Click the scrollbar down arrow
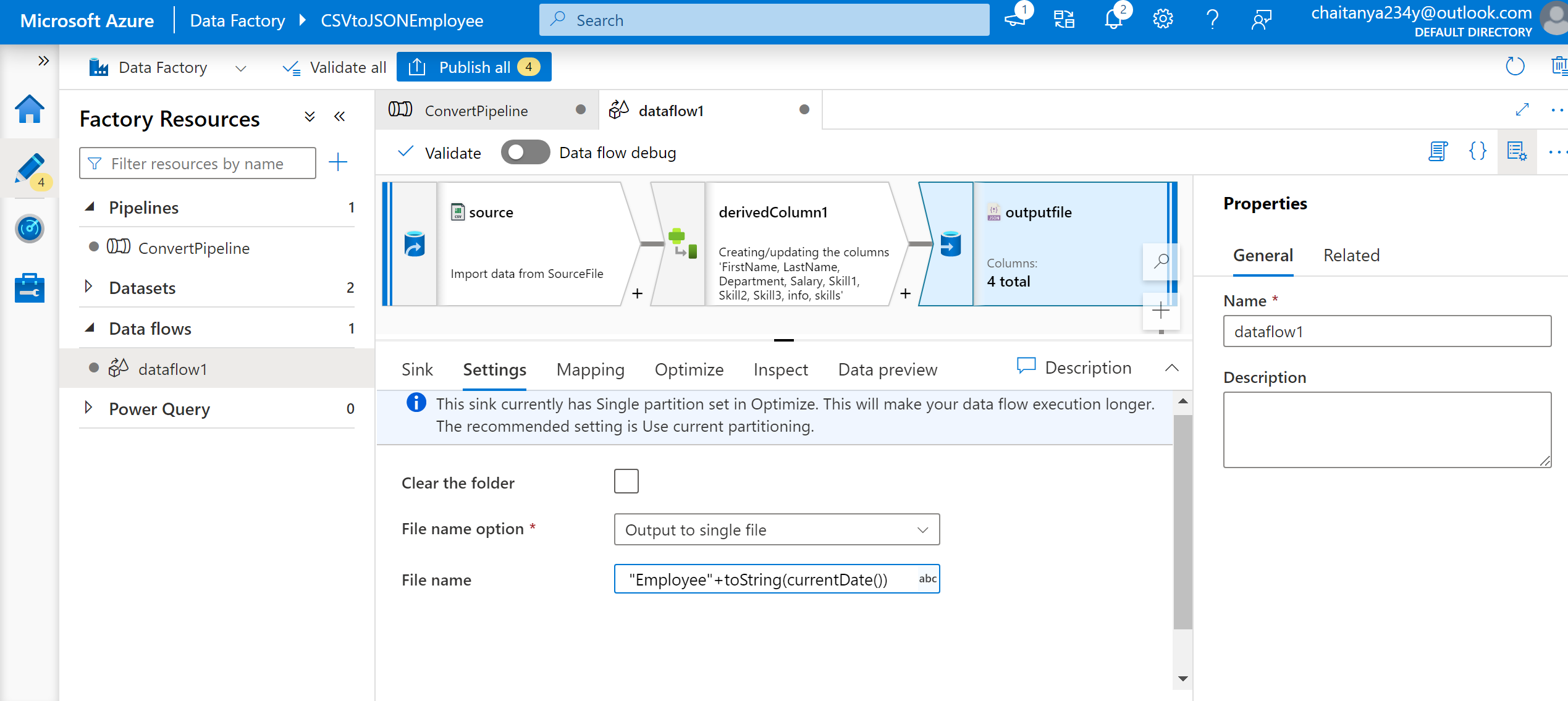Viewport: 1568px width, 701px height. click(1182, 678)
